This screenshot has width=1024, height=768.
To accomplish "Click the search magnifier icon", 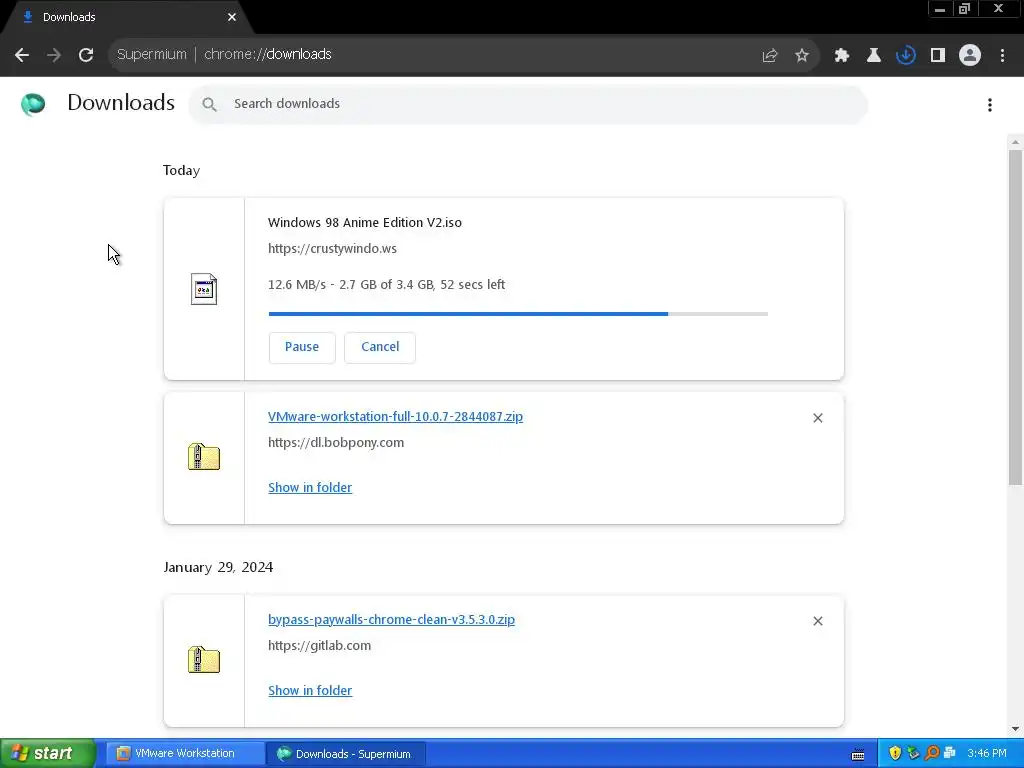I will tap(209, 104).
